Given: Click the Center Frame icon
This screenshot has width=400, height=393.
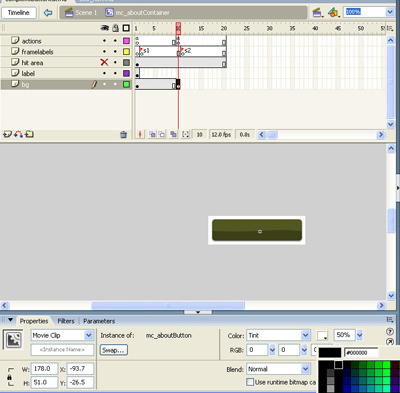Looking at the screenshot, I should click(140, 134).
